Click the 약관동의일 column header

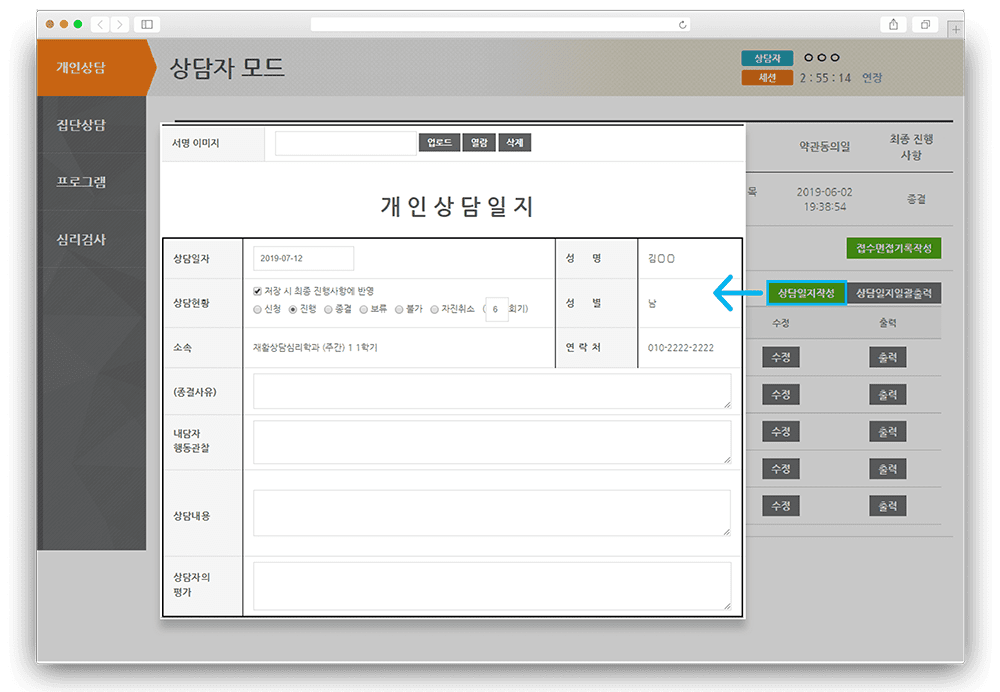(825, 147)
